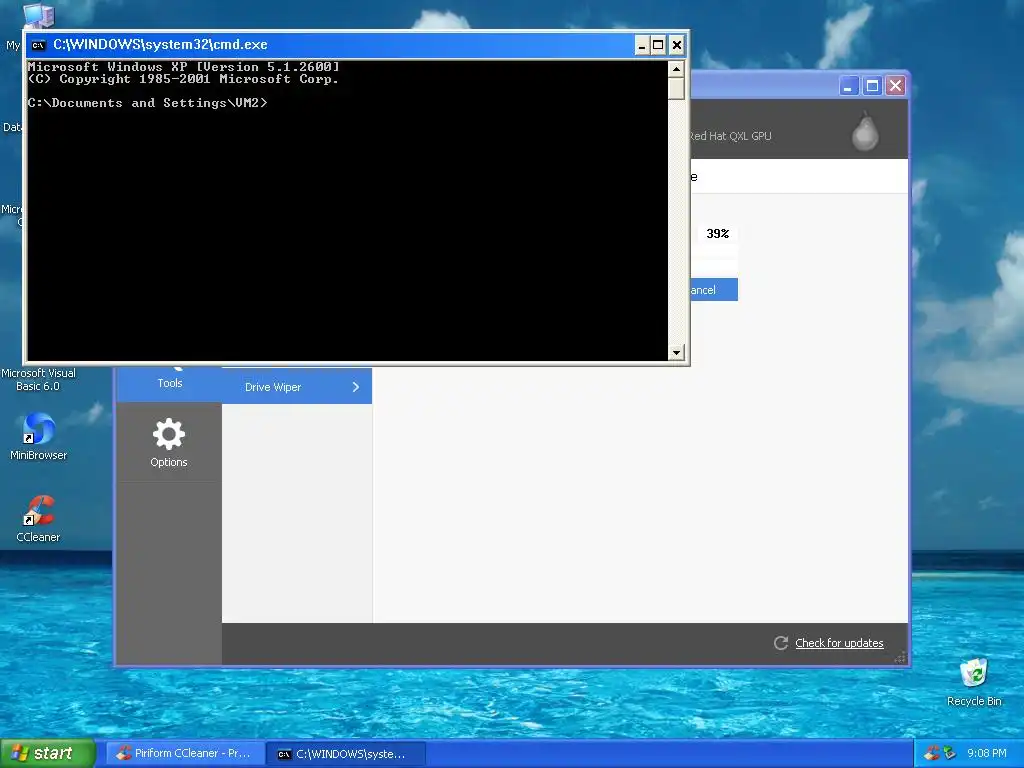Click the CCleaner pear logo
The height and width of the screenshot is (768, 1024).
click(x=865, y=132)
